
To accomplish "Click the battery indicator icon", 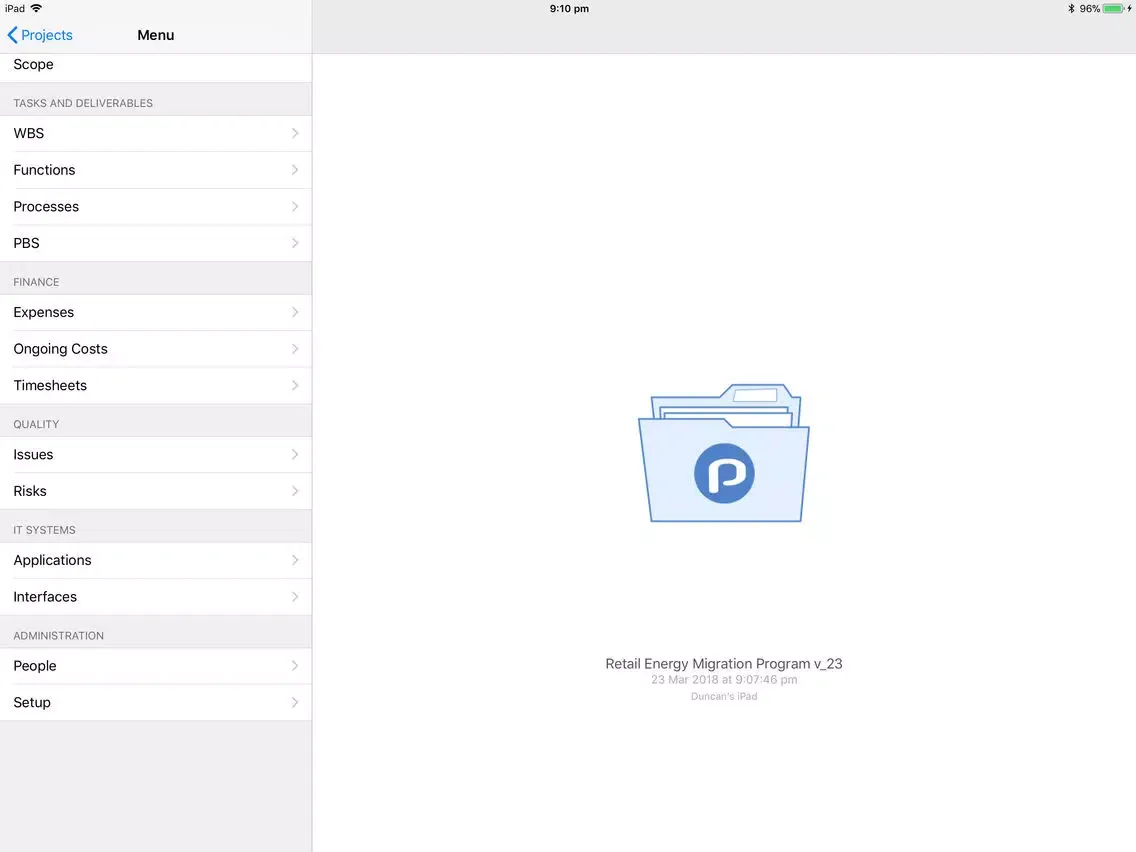I will [x=1114, y=9].
